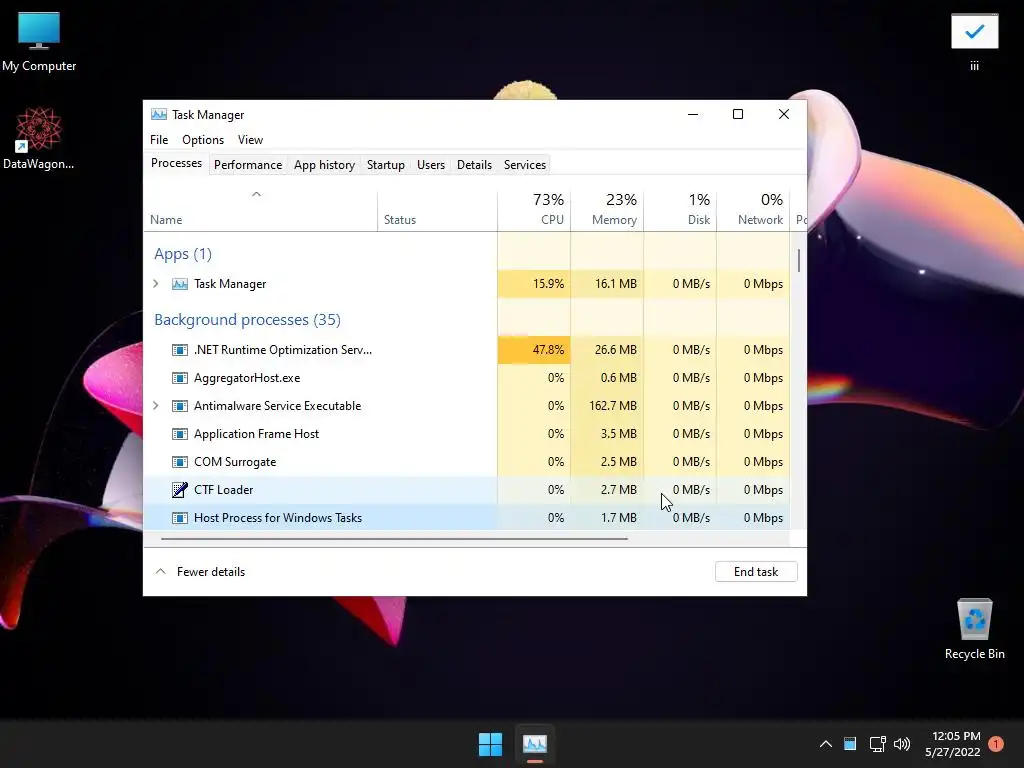
Task: Select the AggregatorHost.exe process row
Action: click(x=467, y=378)
